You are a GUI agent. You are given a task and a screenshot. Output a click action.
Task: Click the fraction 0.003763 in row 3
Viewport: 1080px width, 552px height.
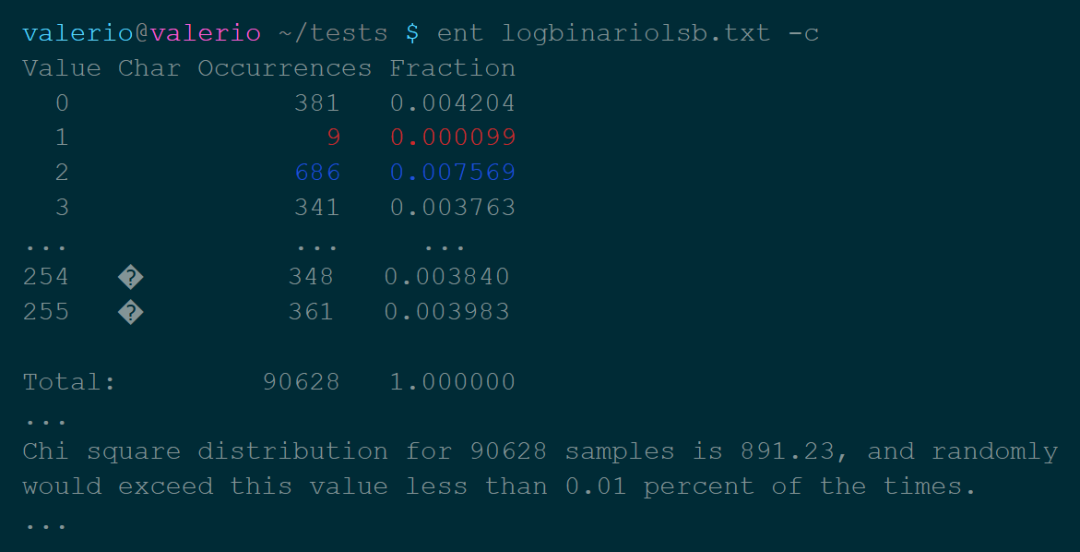click(x=452, y=207)
